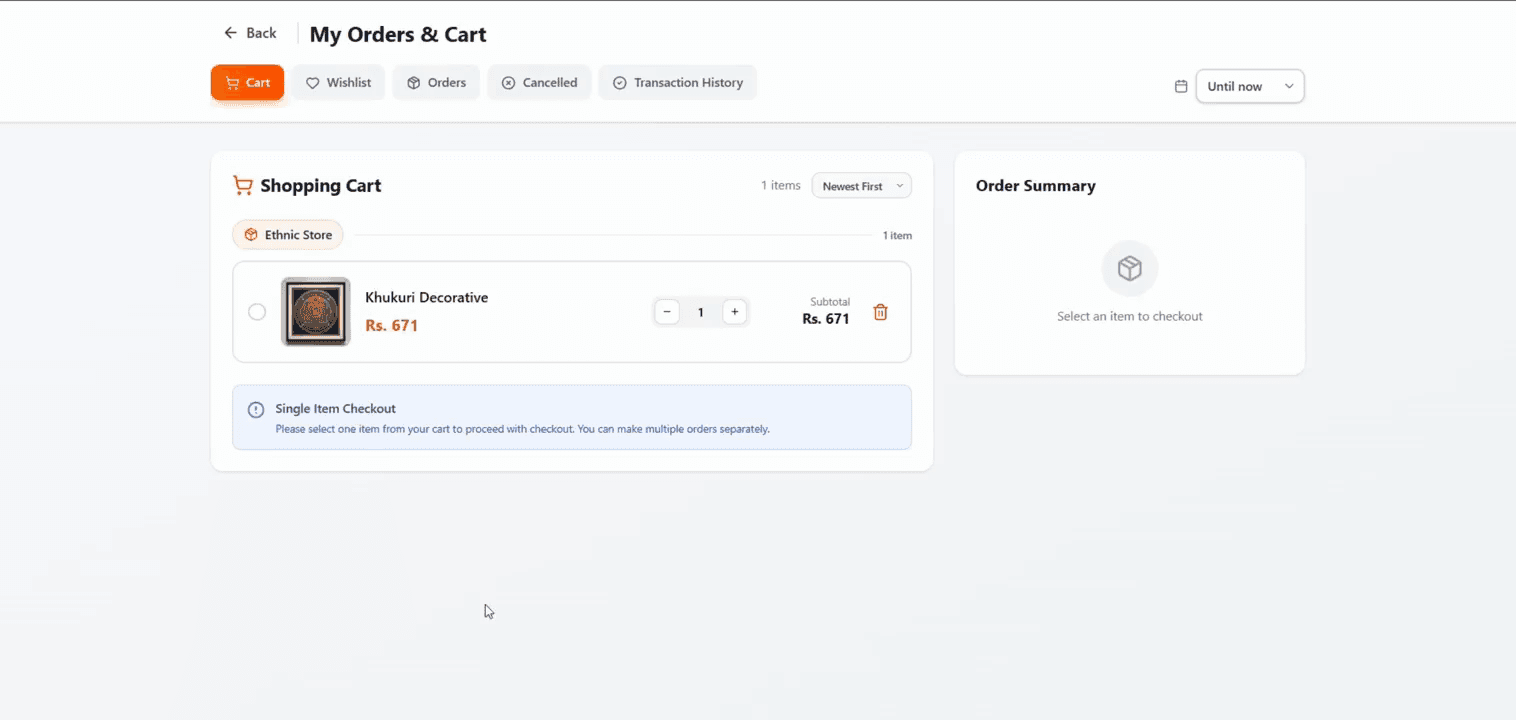Click the quantity value 1
Image resolution: width=1516 pixels, height=720 pixels.
pos(701,312)
